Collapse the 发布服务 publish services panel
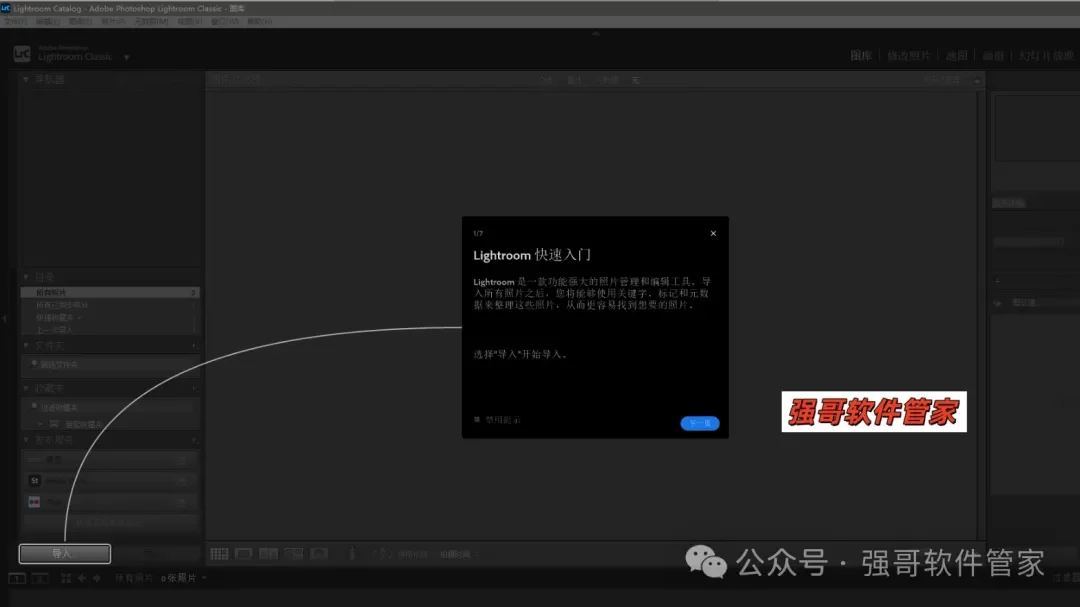The width and height of the screenshot is (1080, 607). coord(26,440)
